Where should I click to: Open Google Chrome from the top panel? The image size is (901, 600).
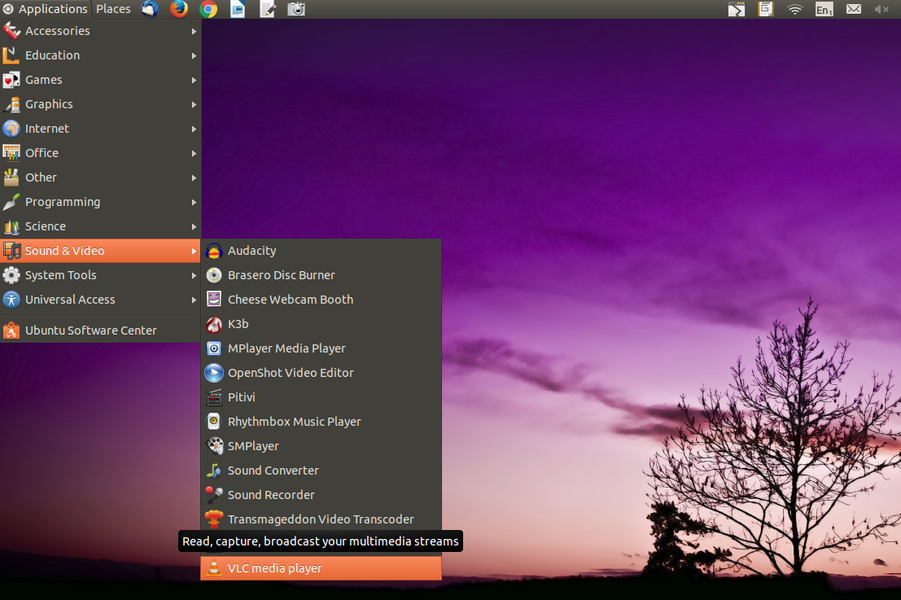(x=209, y=9)
